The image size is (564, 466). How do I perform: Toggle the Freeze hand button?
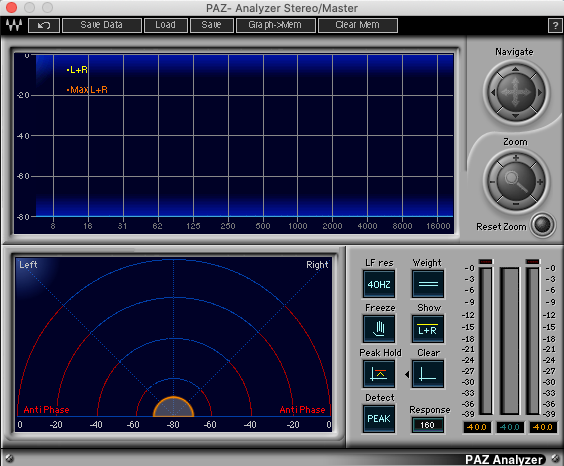click(x=379, y=329)
